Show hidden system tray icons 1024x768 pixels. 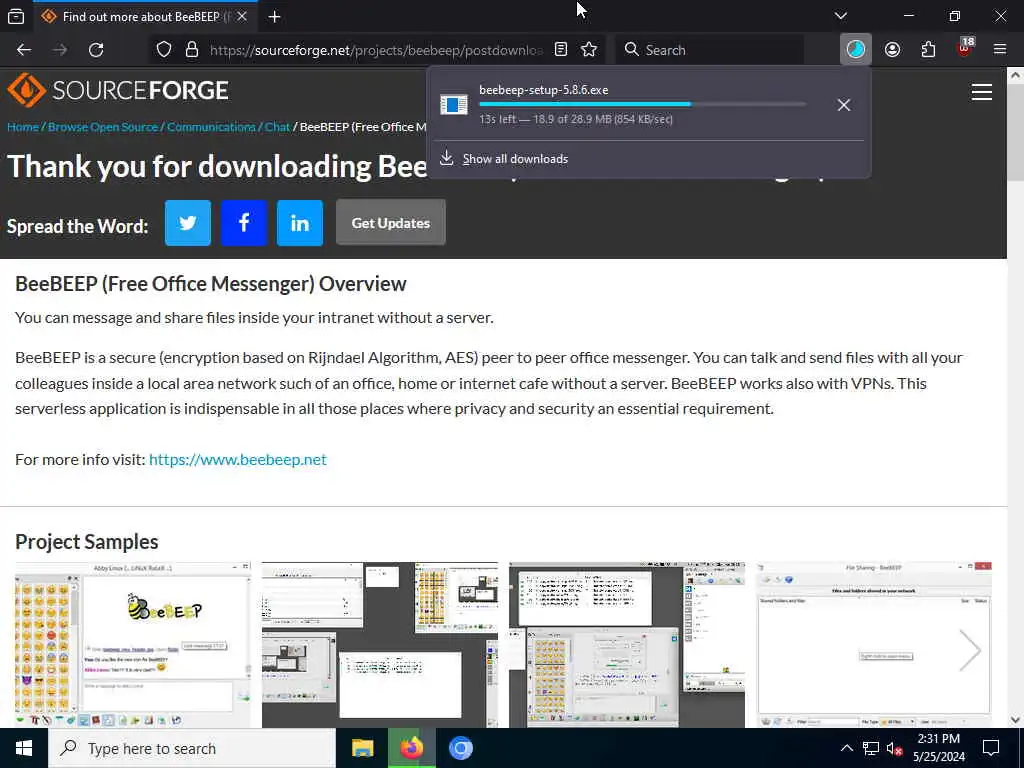coord(846,748)
